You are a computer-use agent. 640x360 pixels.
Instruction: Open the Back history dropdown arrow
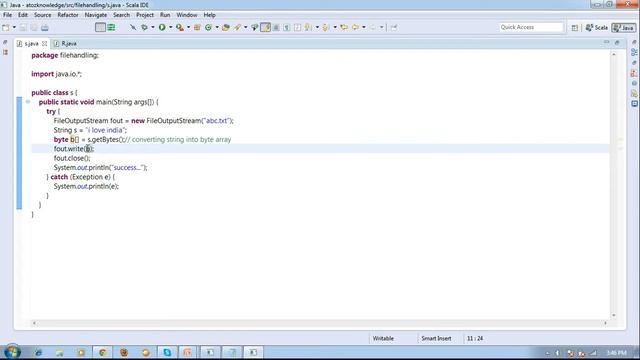(x=364, y=27)
